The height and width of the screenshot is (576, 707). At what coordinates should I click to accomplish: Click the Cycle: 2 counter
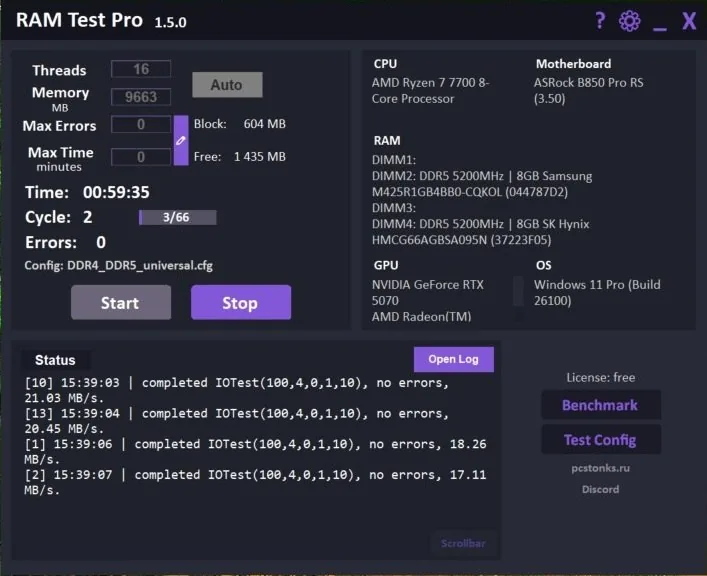pos(59,217)
